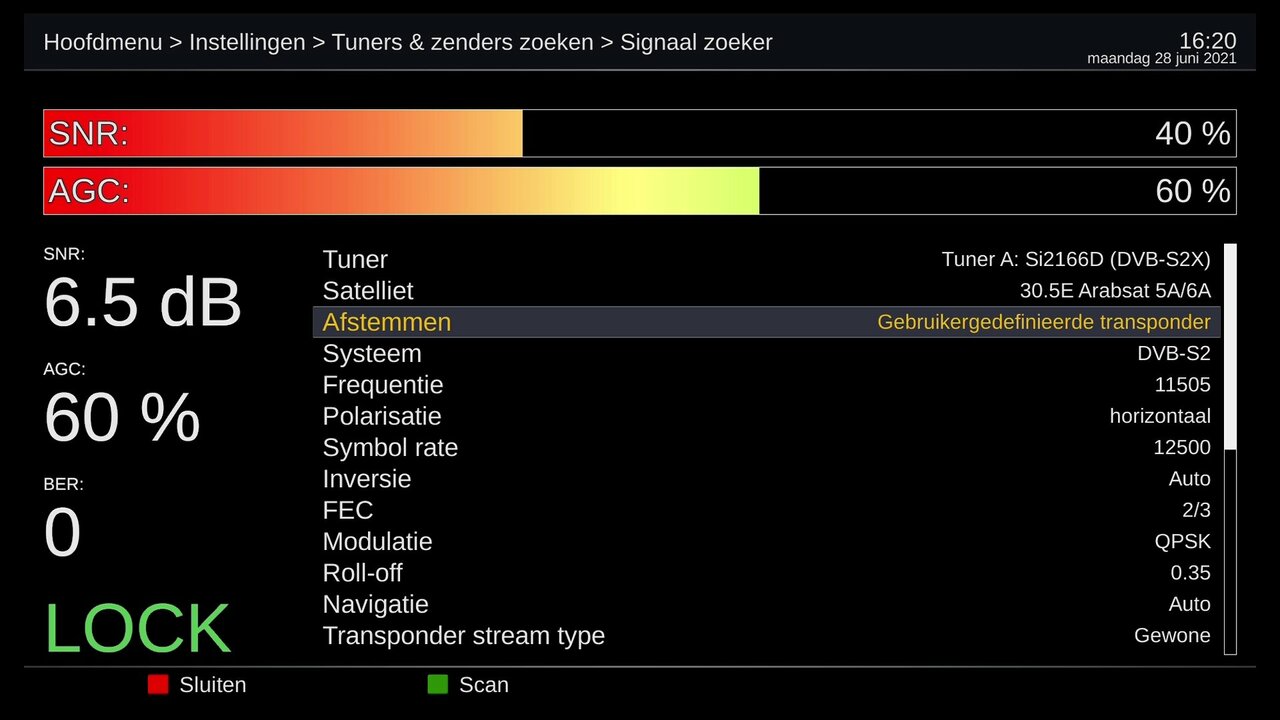The width and height of the screenshot is (1280, 720).
Task: Edit the Symbol rate 12500 field
Action: point(1181,447)
